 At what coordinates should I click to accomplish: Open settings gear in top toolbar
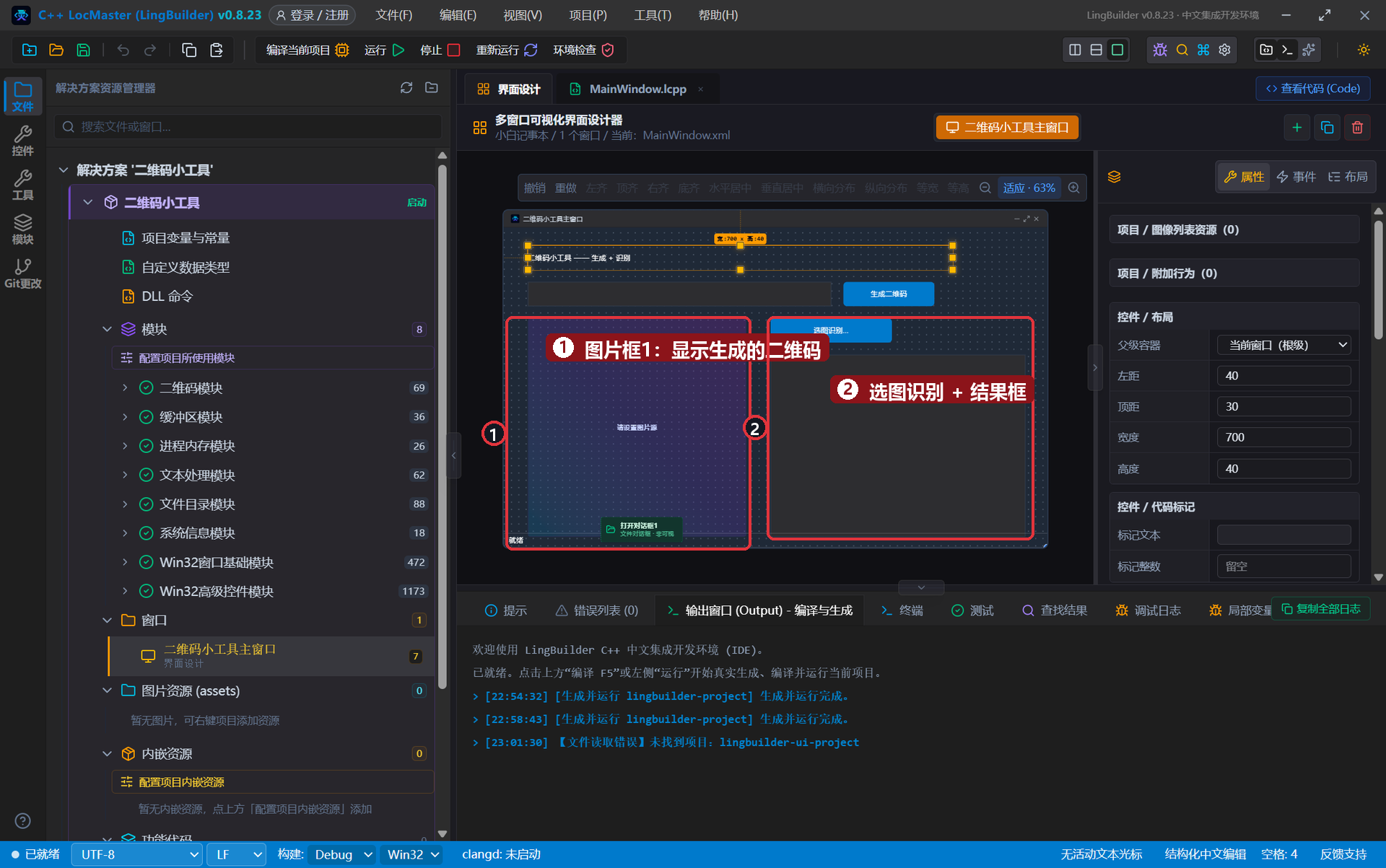click(1225, 50)
